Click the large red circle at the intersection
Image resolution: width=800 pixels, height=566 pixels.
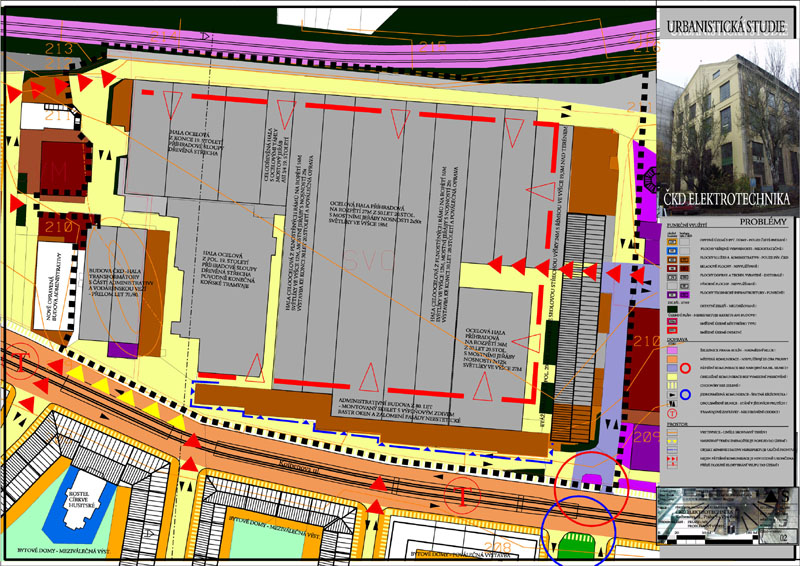[592, 489]
